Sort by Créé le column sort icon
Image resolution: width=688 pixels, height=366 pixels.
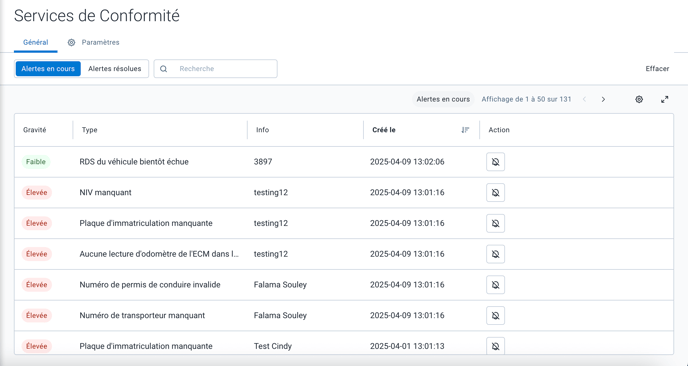(x=466, y=130)
